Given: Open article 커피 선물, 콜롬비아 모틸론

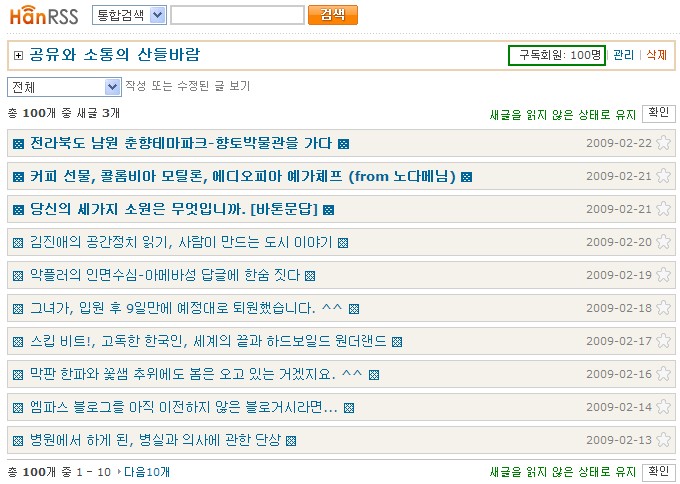Looking at the screenshot, I should coord(242,176).
